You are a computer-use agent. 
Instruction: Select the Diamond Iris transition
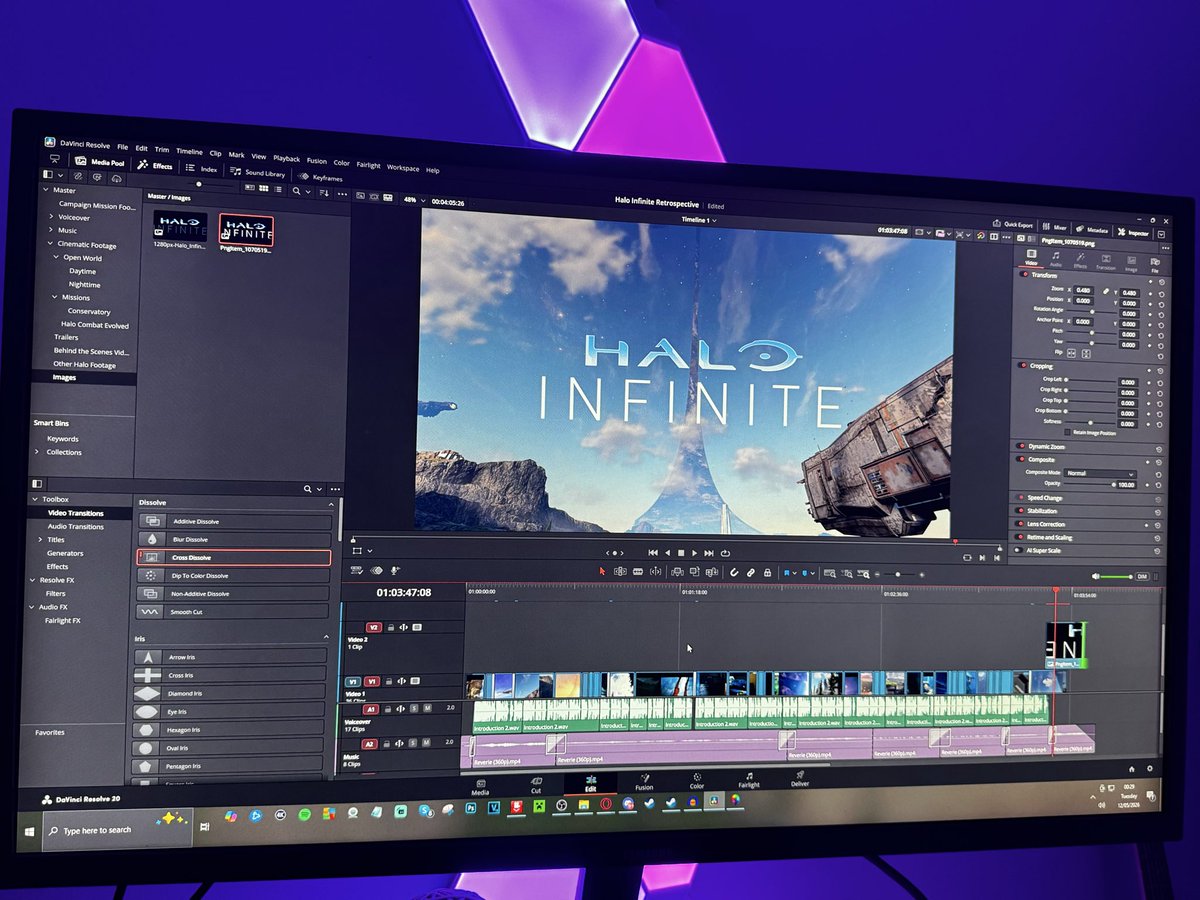(230, 693)
